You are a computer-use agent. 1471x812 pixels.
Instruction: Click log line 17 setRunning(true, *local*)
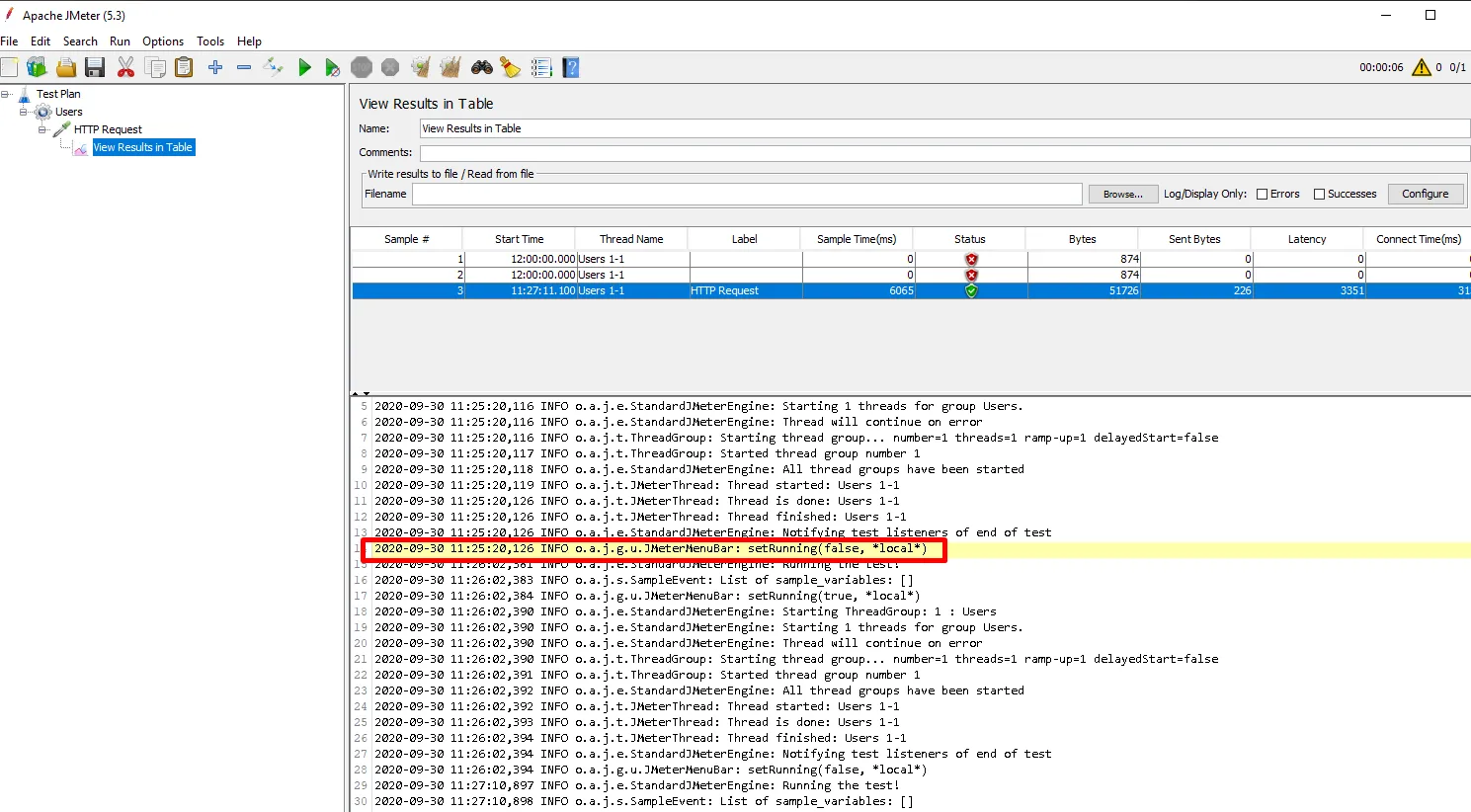[x=647, y=596]
